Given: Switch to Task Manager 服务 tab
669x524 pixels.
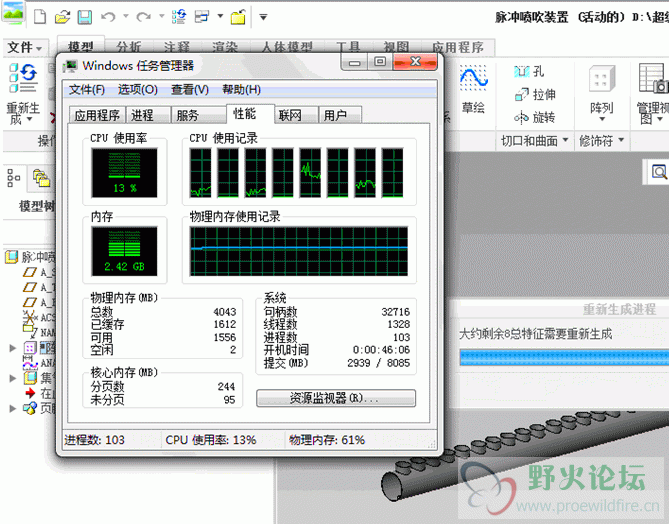Looking at the screenshot, I should (198, 115).
